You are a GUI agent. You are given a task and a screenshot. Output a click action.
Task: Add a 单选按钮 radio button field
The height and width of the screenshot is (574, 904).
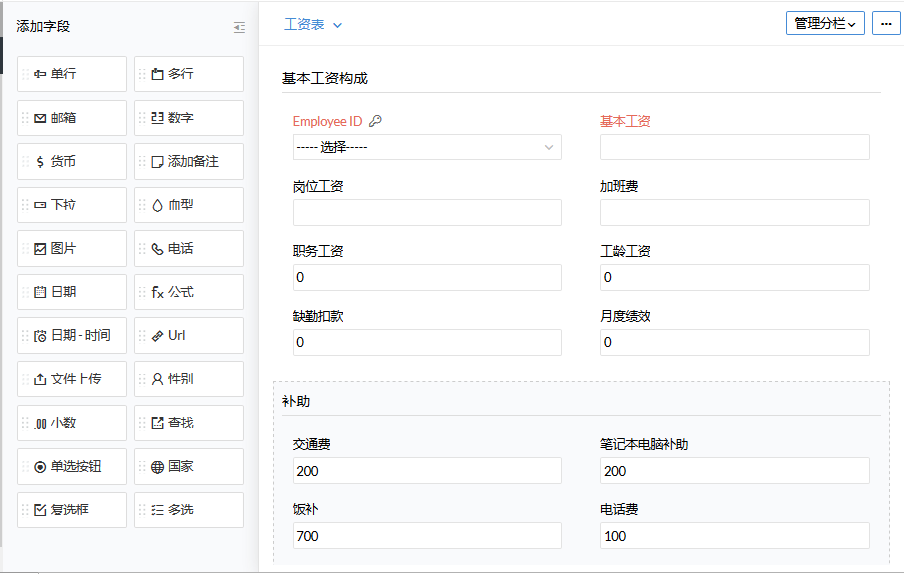tap(72, 467)
